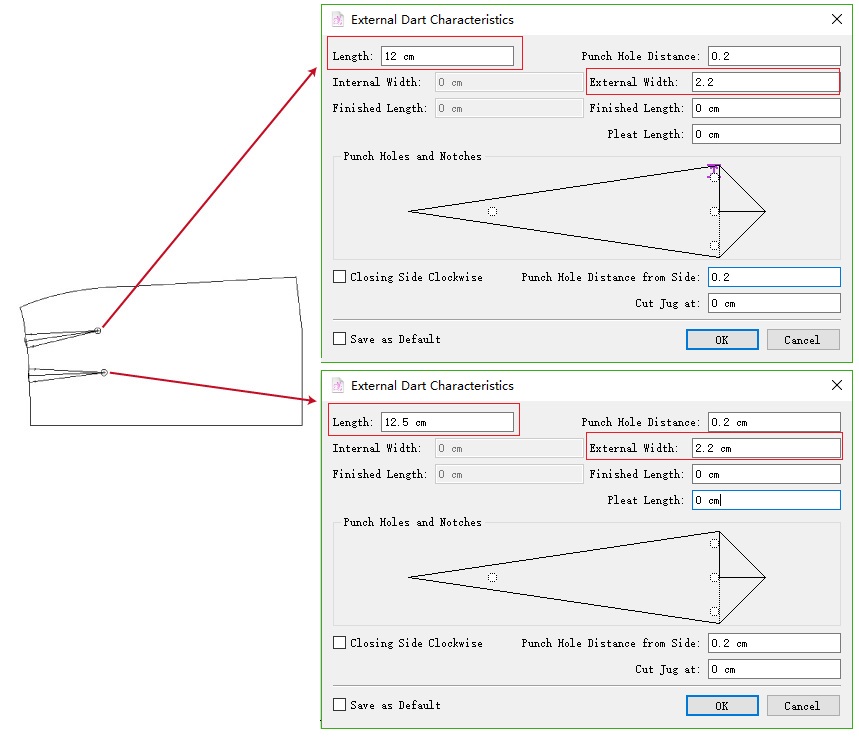Click the lower dart tip point on pattern piece

point(104,372)
